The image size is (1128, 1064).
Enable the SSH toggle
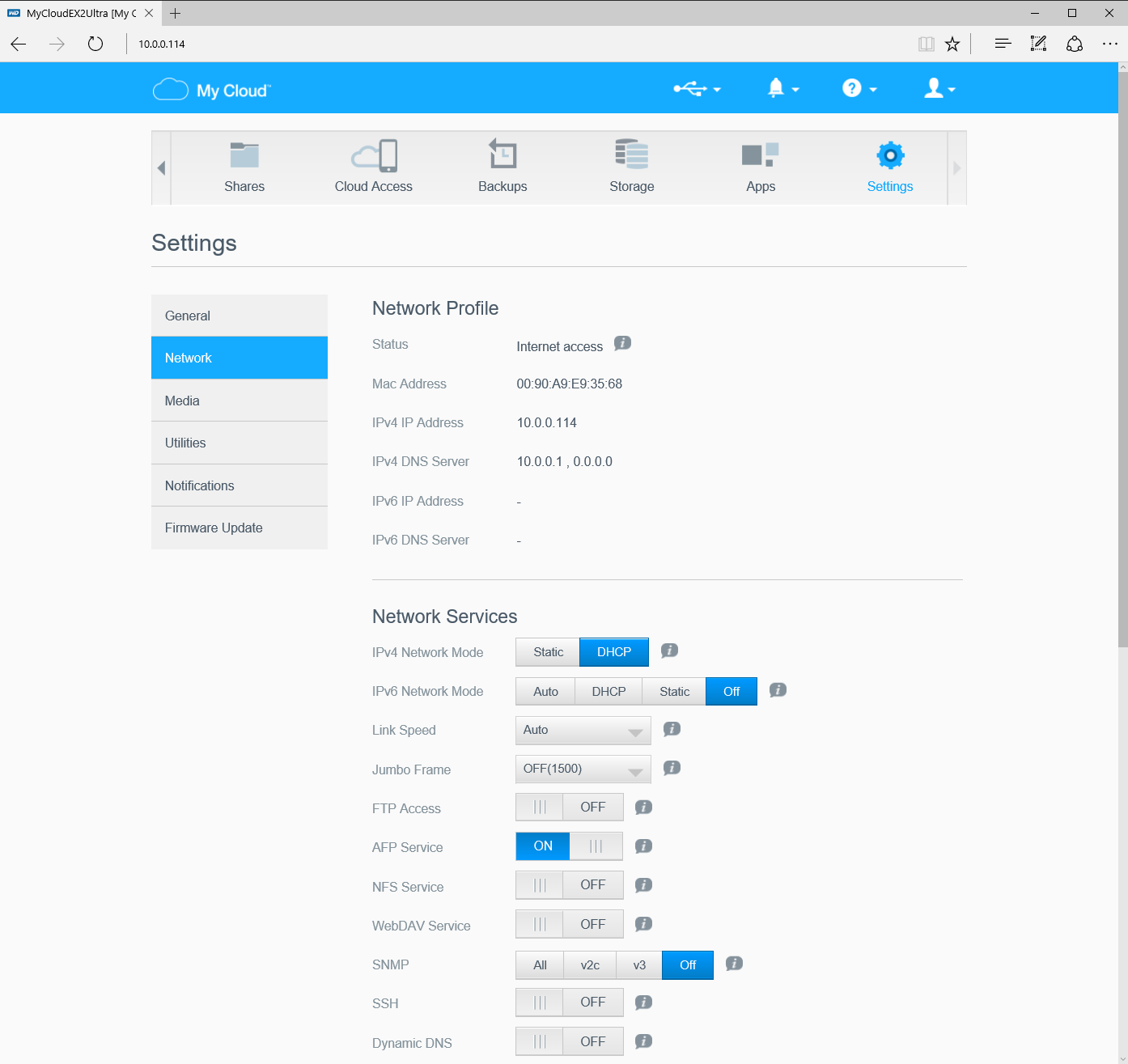pos(570,1003)
